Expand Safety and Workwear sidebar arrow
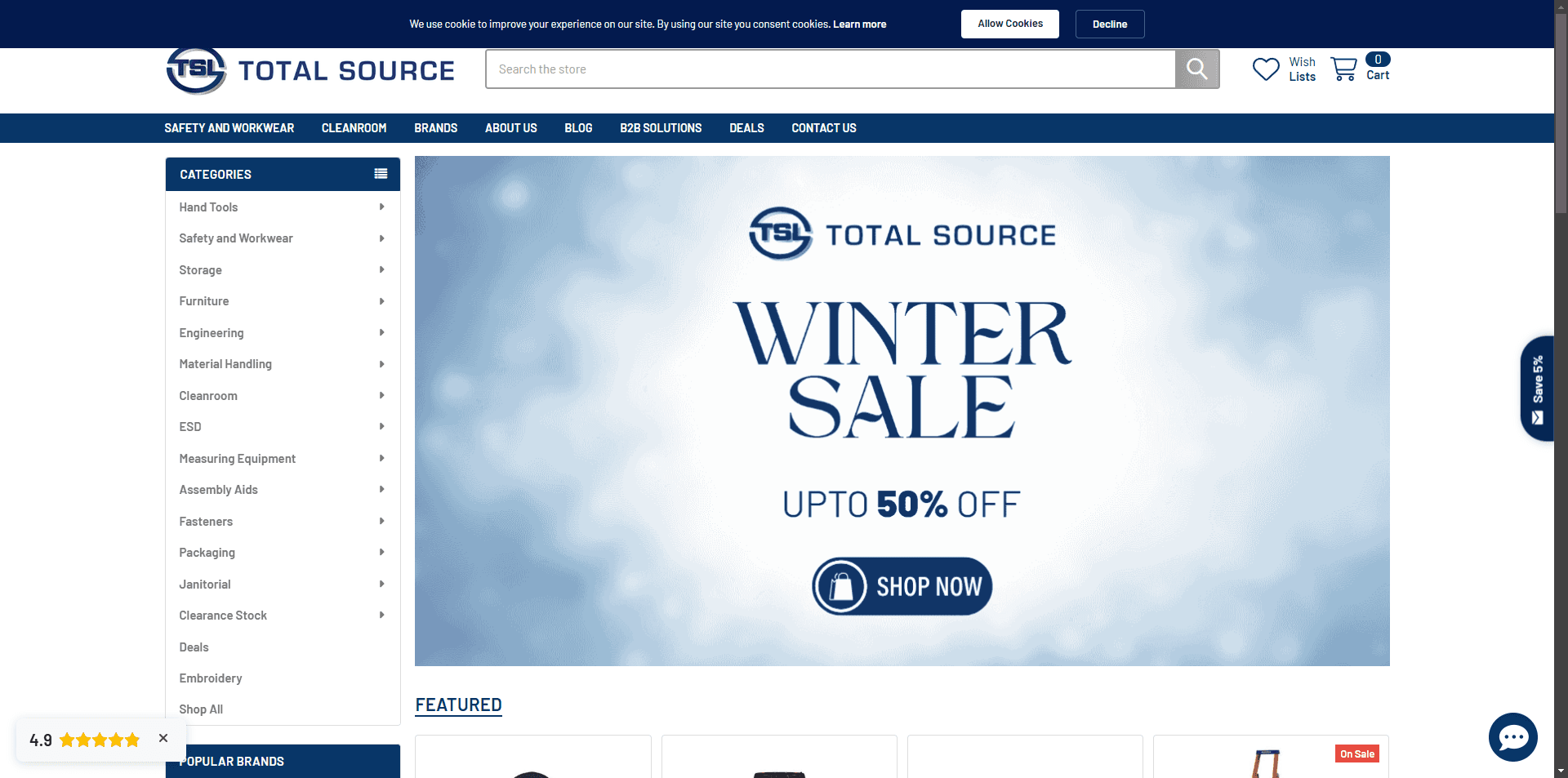Viewport: 1568px width, 778px height. point(381,238)
